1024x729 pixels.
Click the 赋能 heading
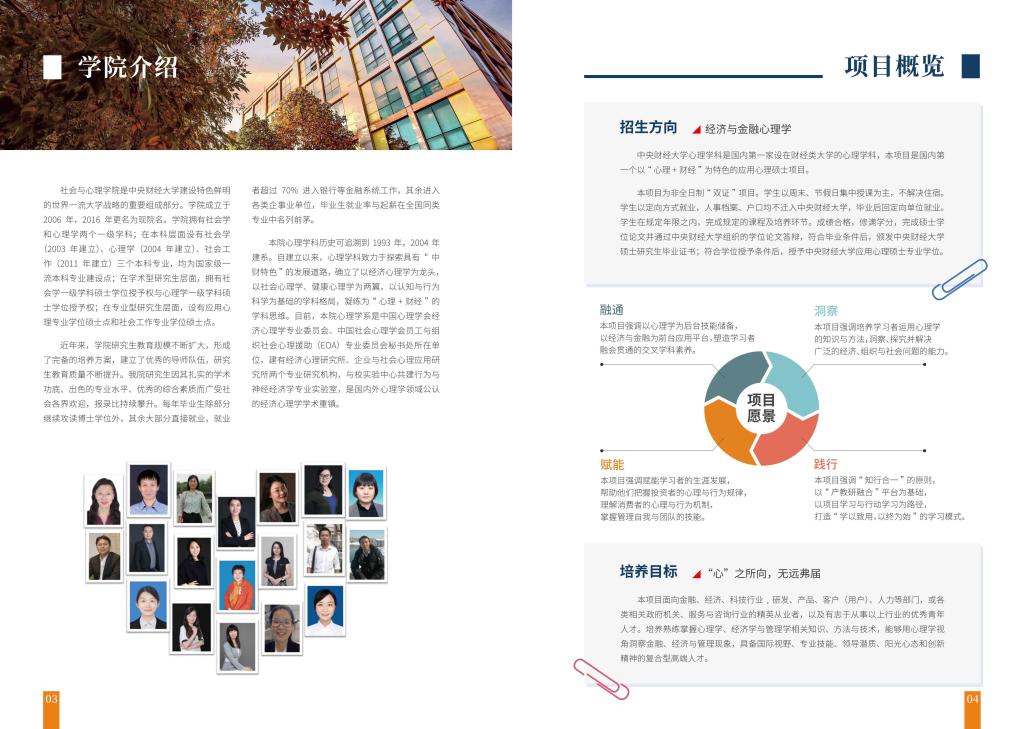click(611, 465)
